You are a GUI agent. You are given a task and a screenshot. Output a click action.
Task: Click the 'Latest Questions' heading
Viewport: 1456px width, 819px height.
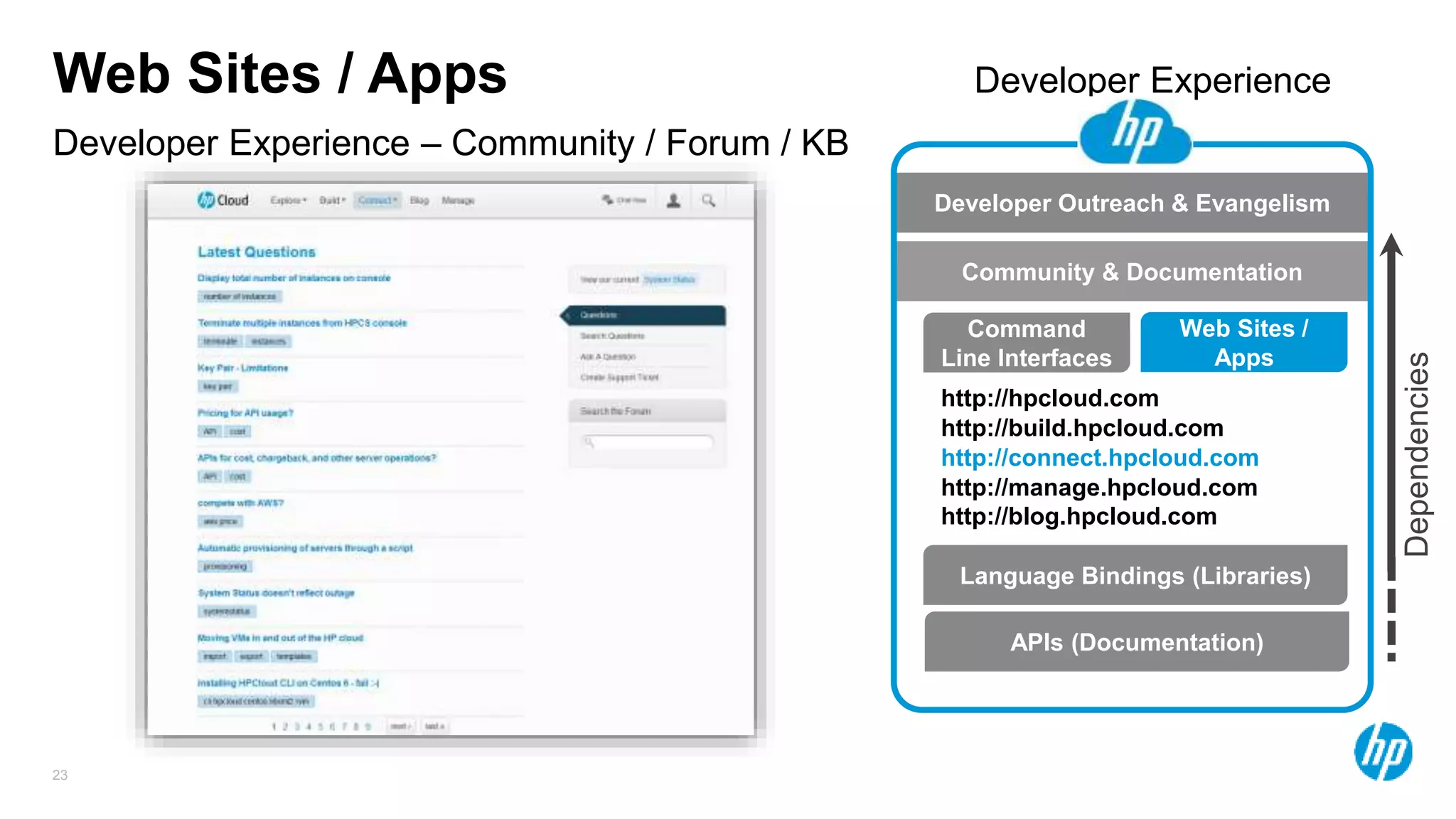tap(257, 252)
